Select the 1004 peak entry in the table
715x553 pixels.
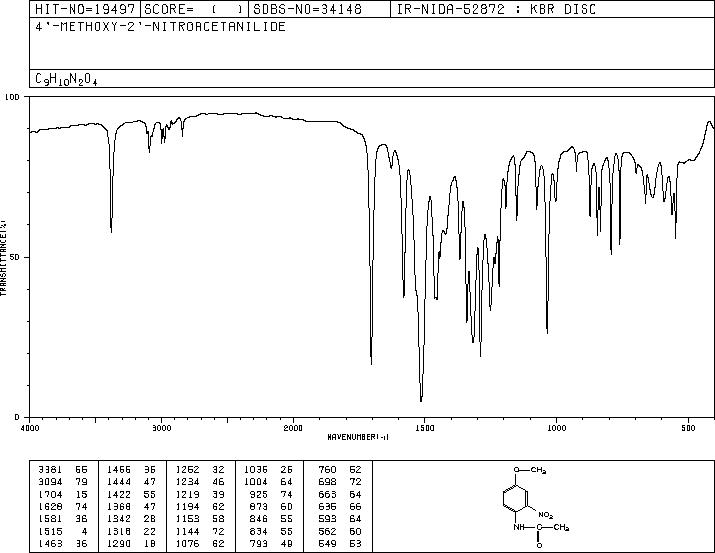(x=269, y=482)
